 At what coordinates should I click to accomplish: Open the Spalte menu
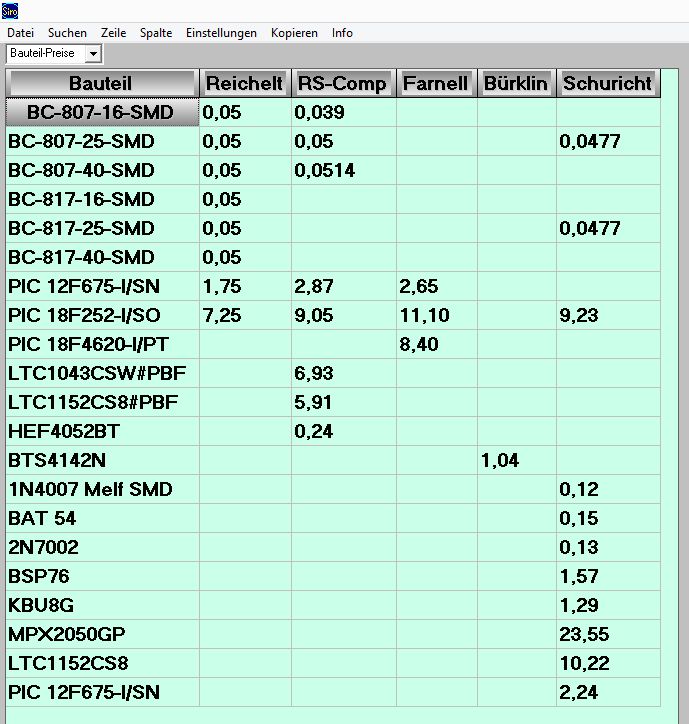tap(156, 33)
